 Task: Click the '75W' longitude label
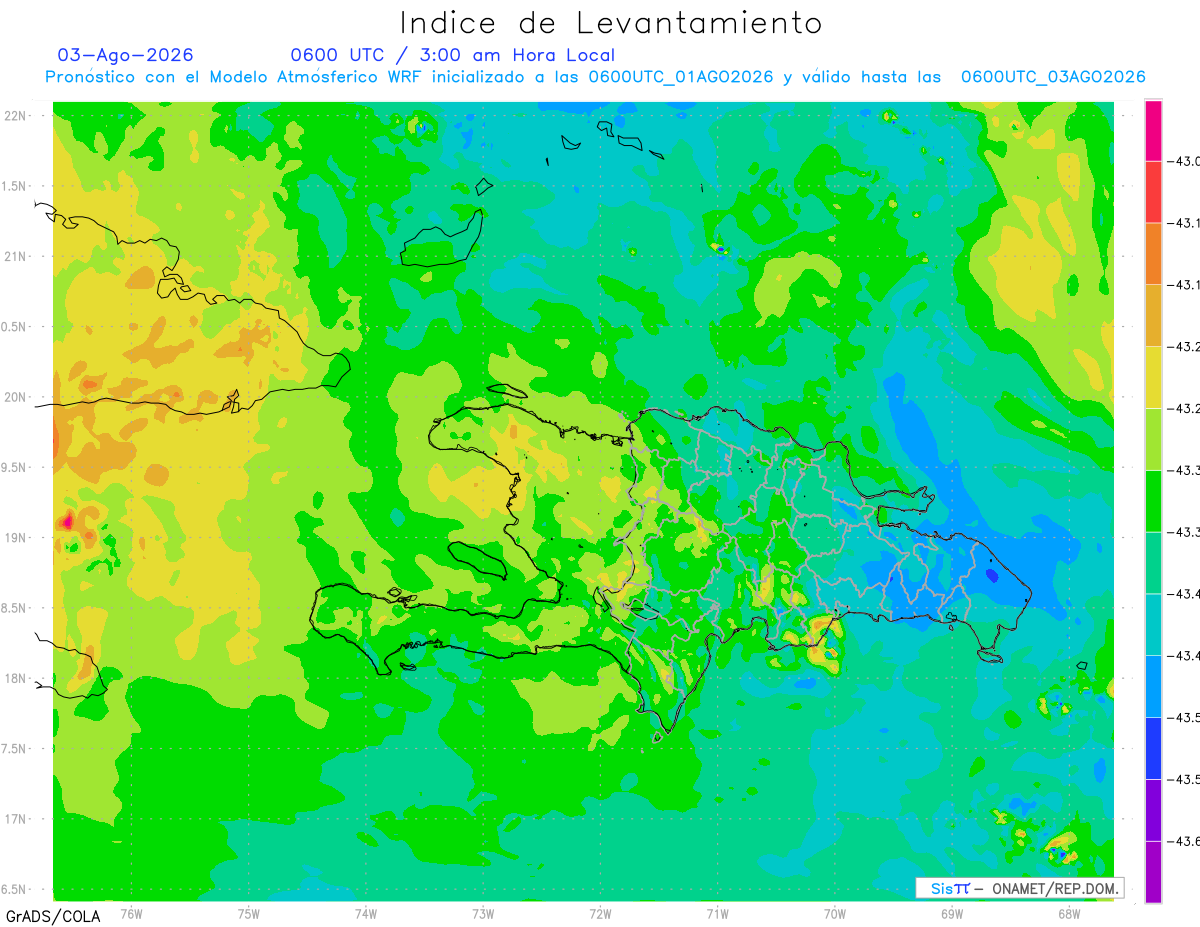pyautogui.click(x=249, y=913)
